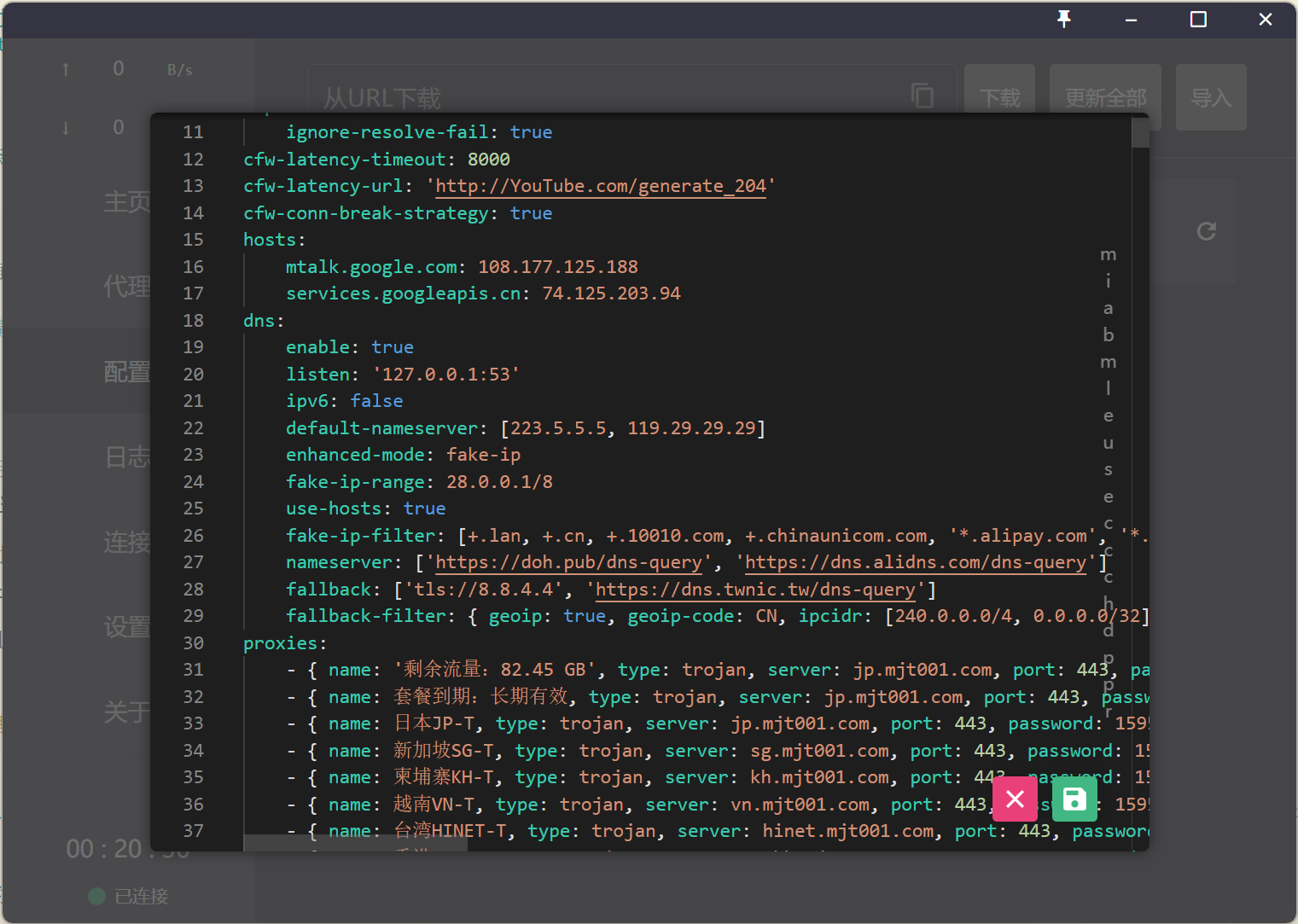This screenshot has width=1298, height=924.
Task: Click the 'fallback-filter' key on line 29
Action: pos(366,616)
